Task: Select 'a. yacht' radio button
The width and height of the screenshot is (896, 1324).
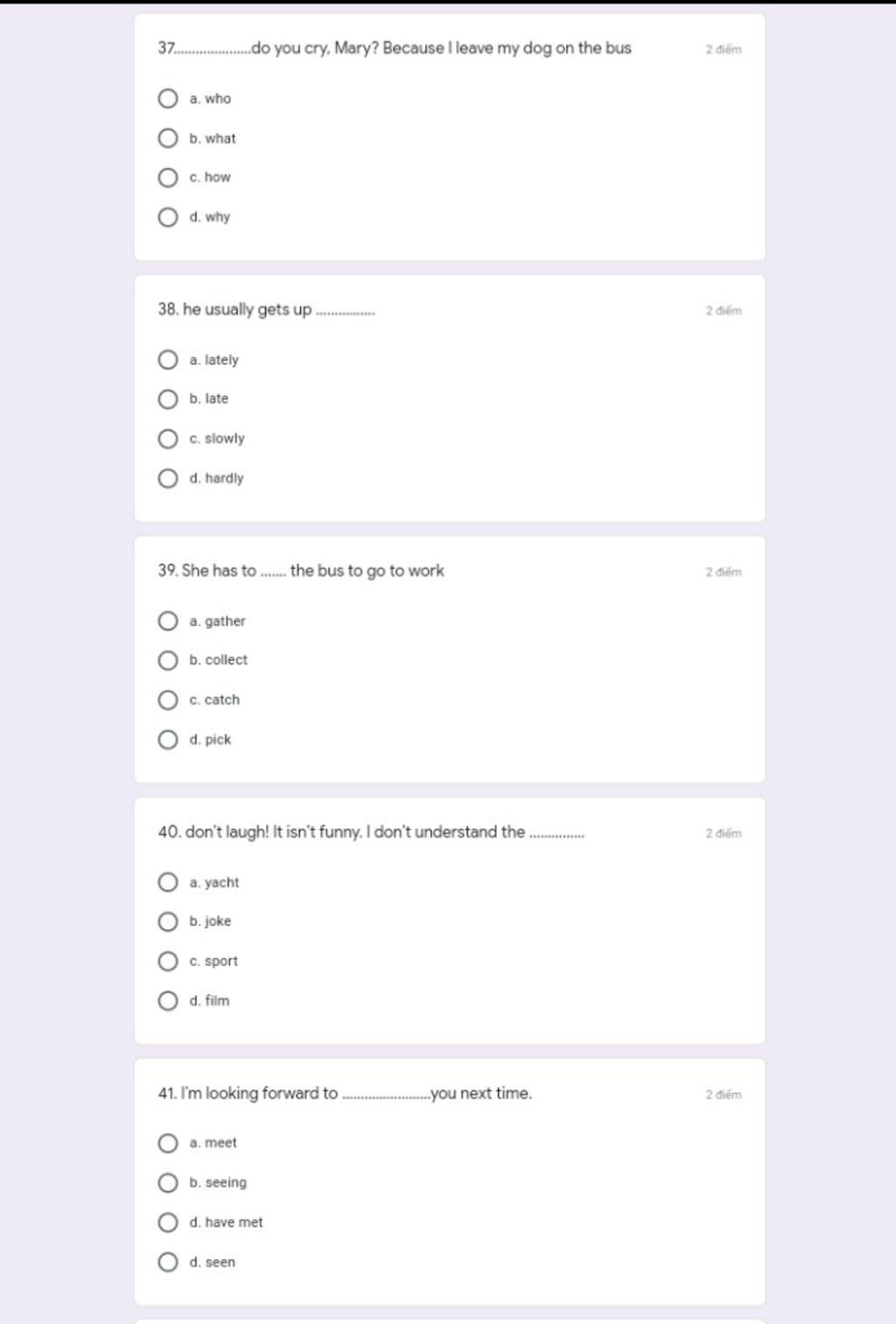Action: coord(168,882)
